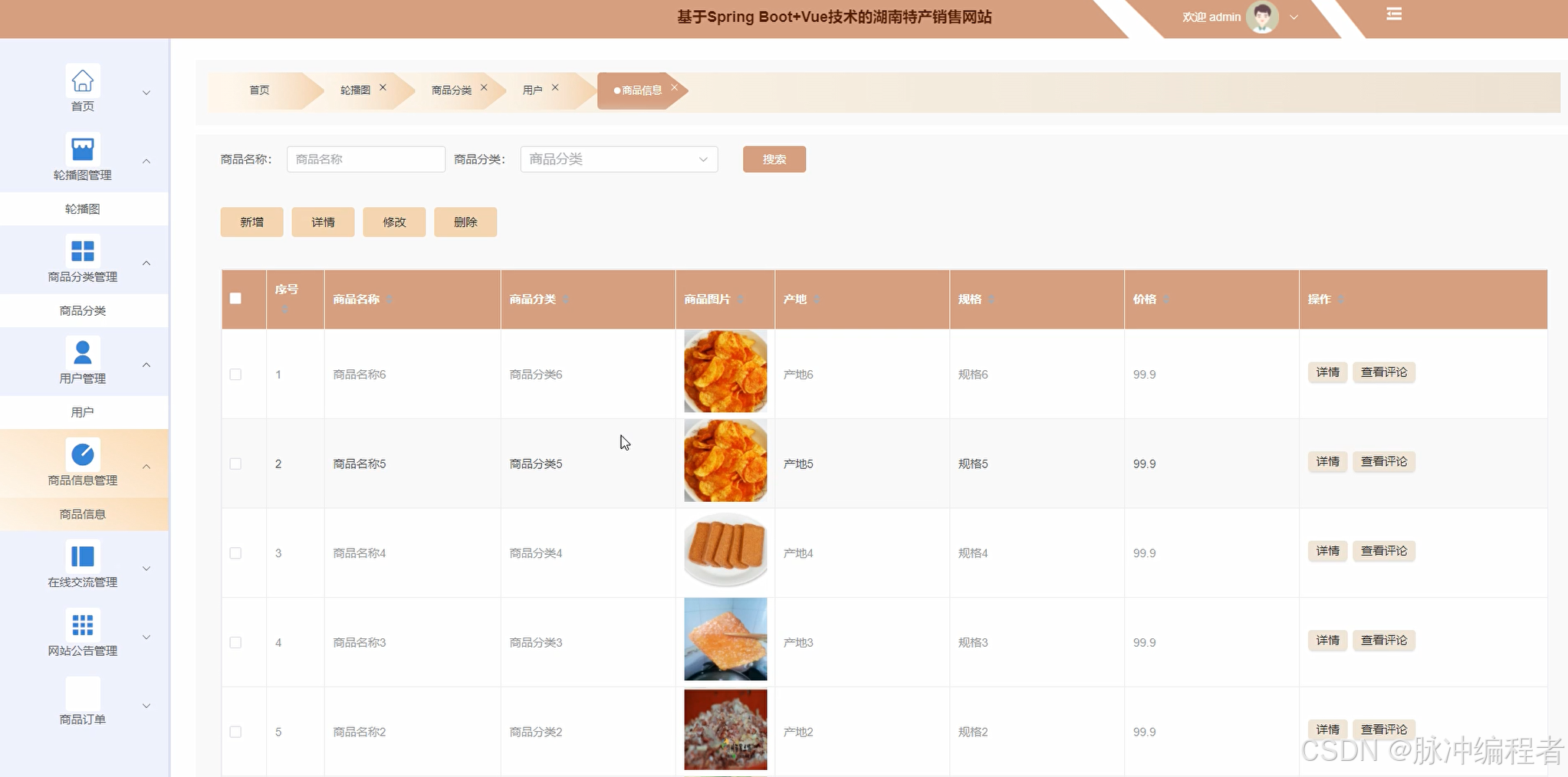The image size is (1568, 777).
Task: Close the 用户 tab
Action: coord(555,87)
